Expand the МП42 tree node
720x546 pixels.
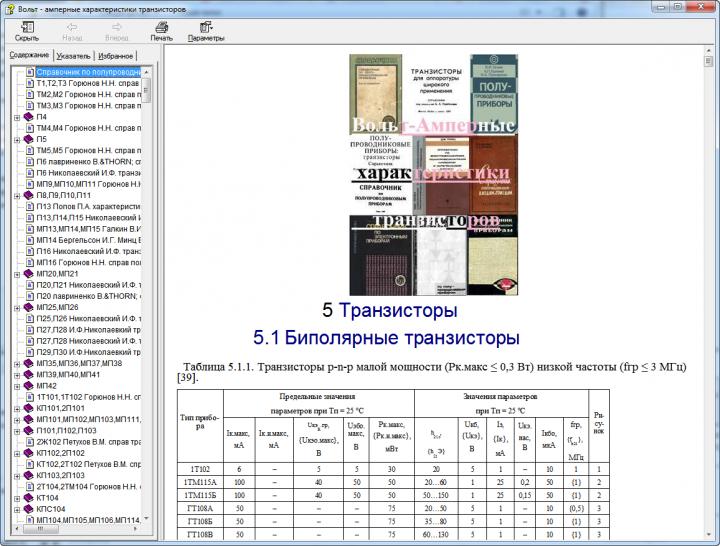point(17,386)
